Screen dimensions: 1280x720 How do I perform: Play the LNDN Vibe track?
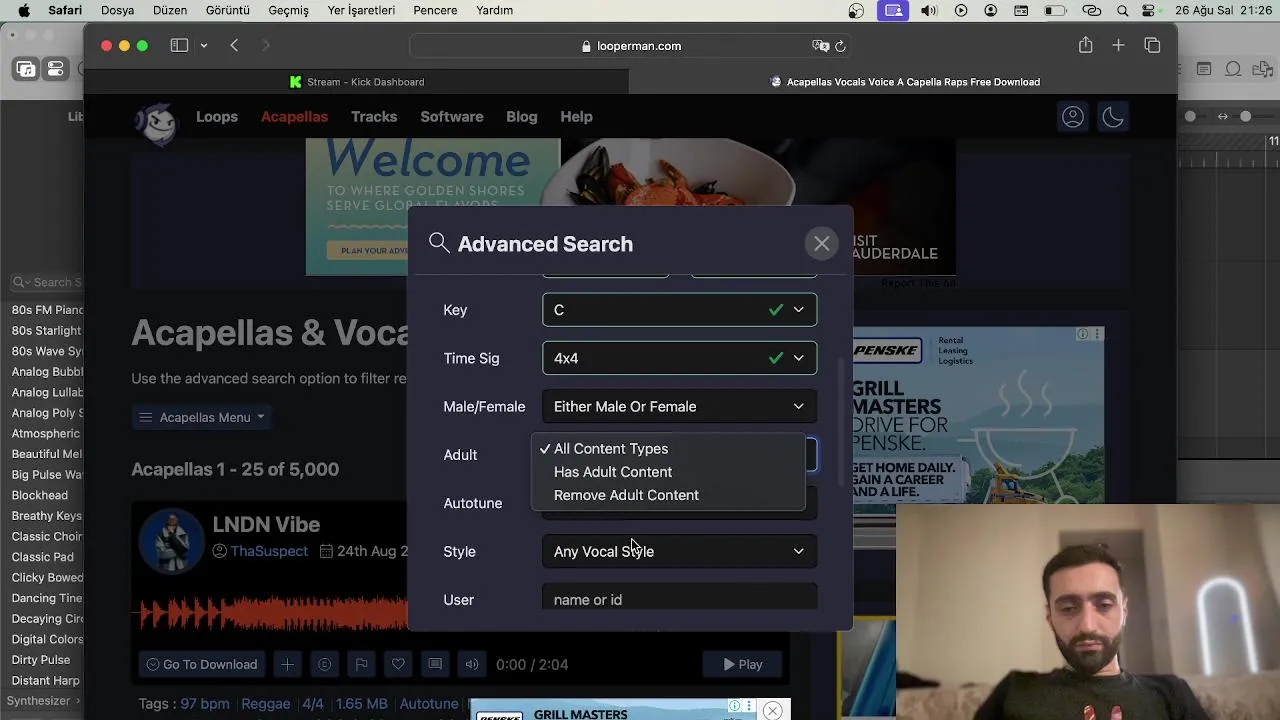tap(743, 665)
